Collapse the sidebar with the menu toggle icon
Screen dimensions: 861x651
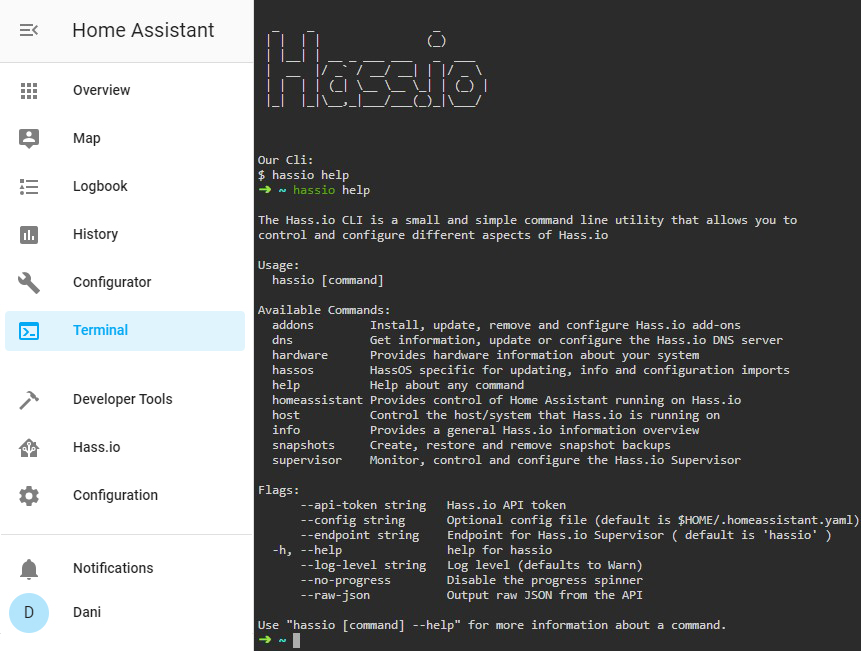pyautogui.click(x=29, y=30)
